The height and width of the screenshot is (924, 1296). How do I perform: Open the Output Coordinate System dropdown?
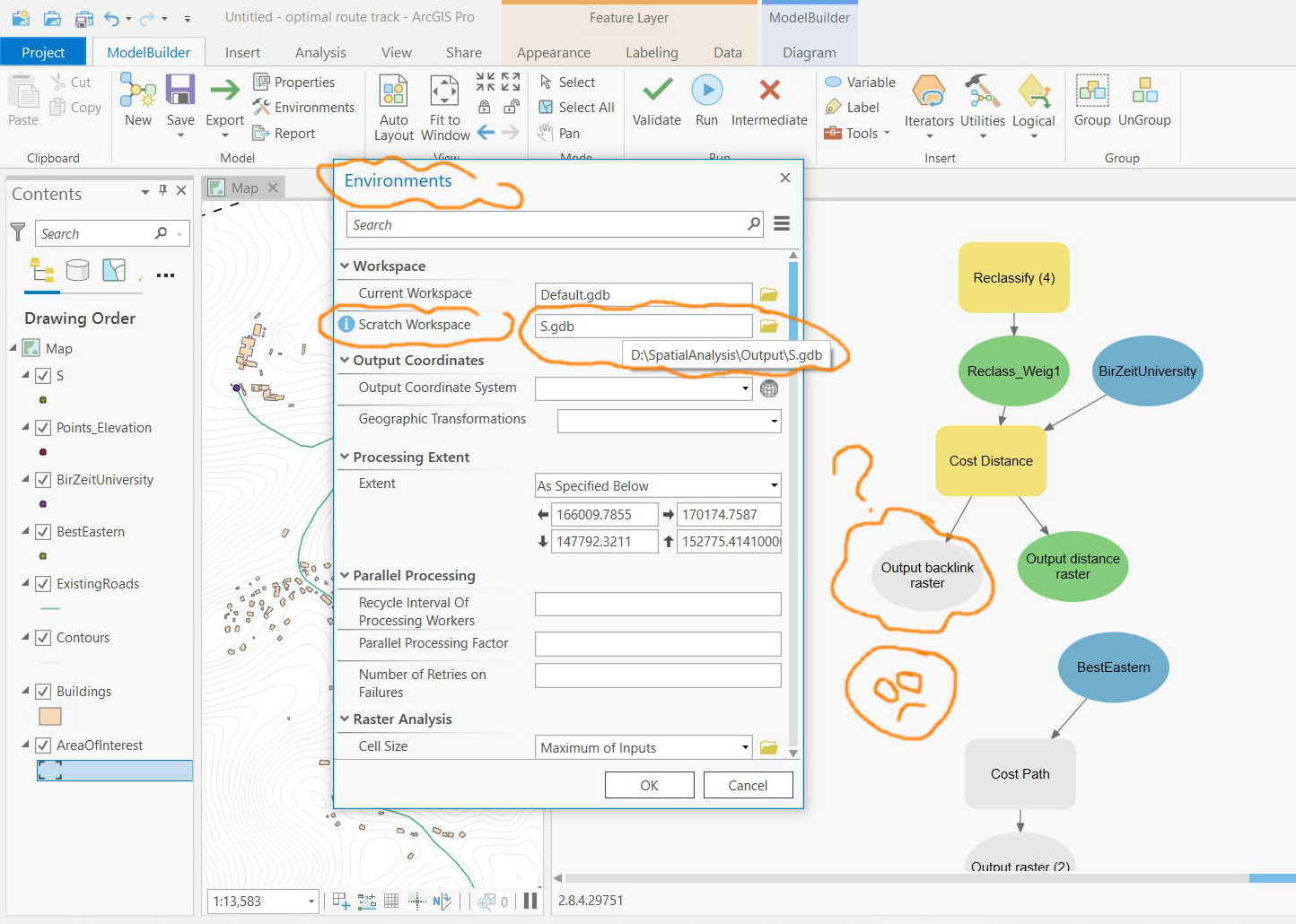745,388
